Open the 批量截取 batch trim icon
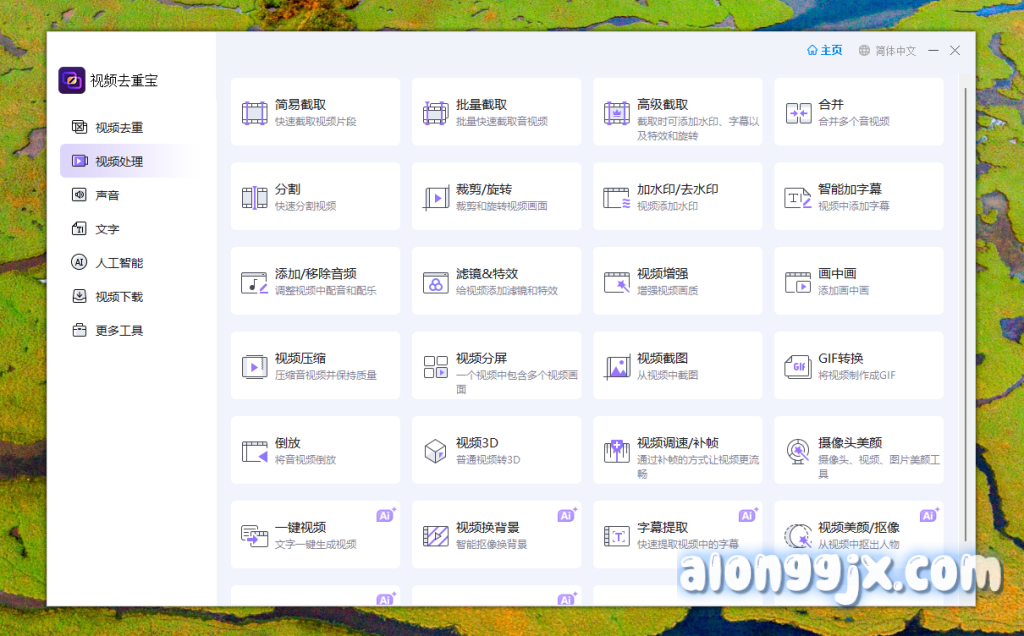The image size is (1024, 636). point(435,113)
